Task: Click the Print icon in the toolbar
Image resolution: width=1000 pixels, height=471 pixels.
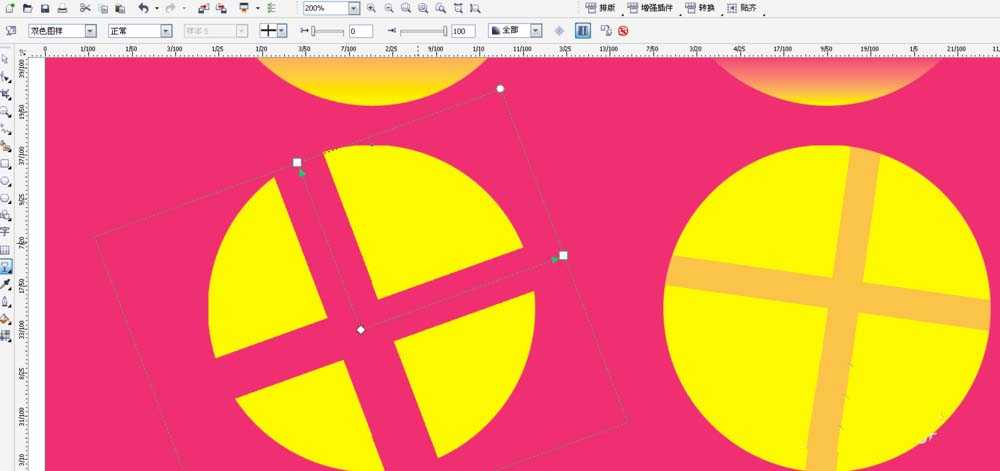Action: pyautogui.click(x=62, y=8)
